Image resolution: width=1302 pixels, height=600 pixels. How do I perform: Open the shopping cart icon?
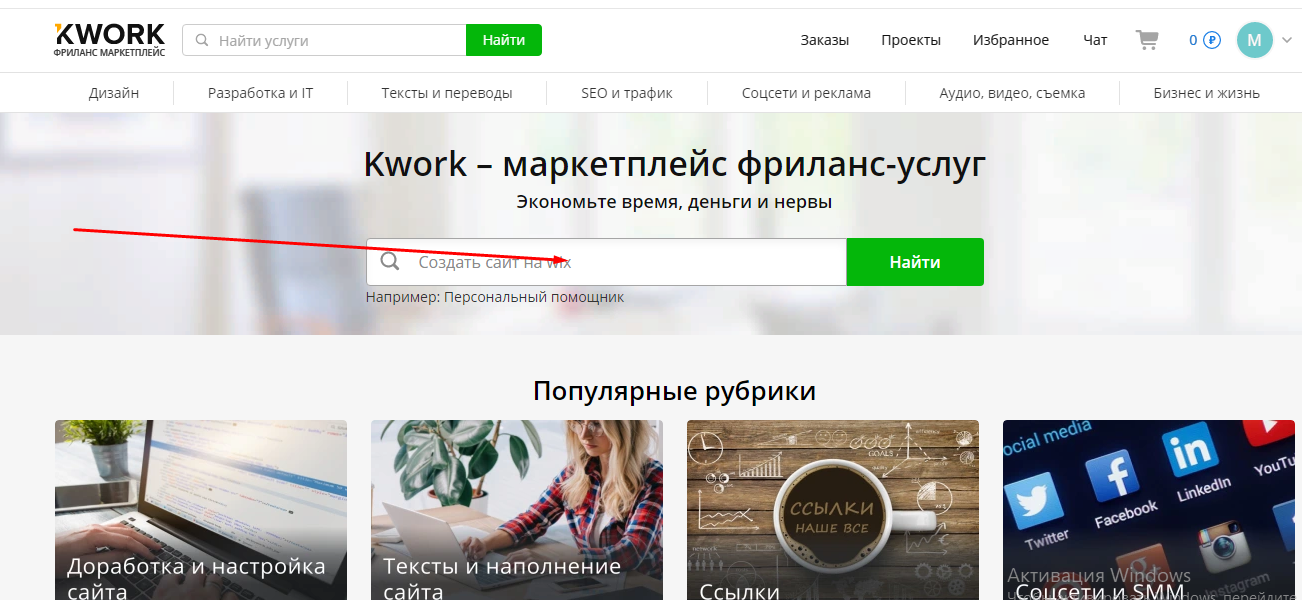[x=1147, y=40]
